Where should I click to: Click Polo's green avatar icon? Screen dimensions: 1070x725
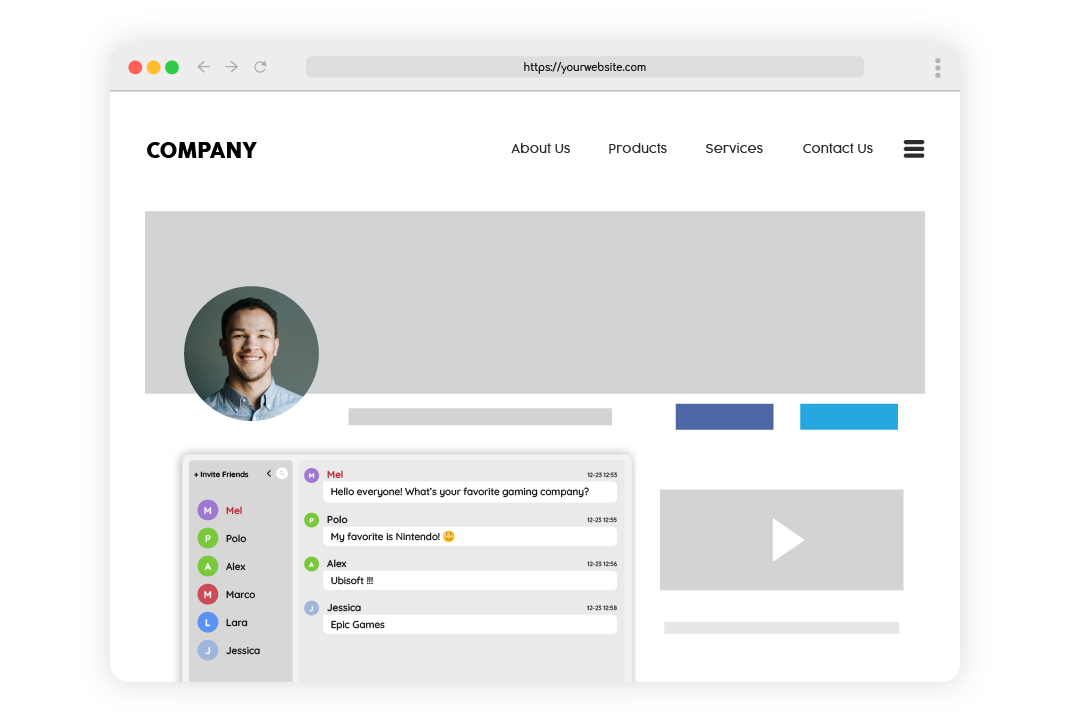(207, 538)
